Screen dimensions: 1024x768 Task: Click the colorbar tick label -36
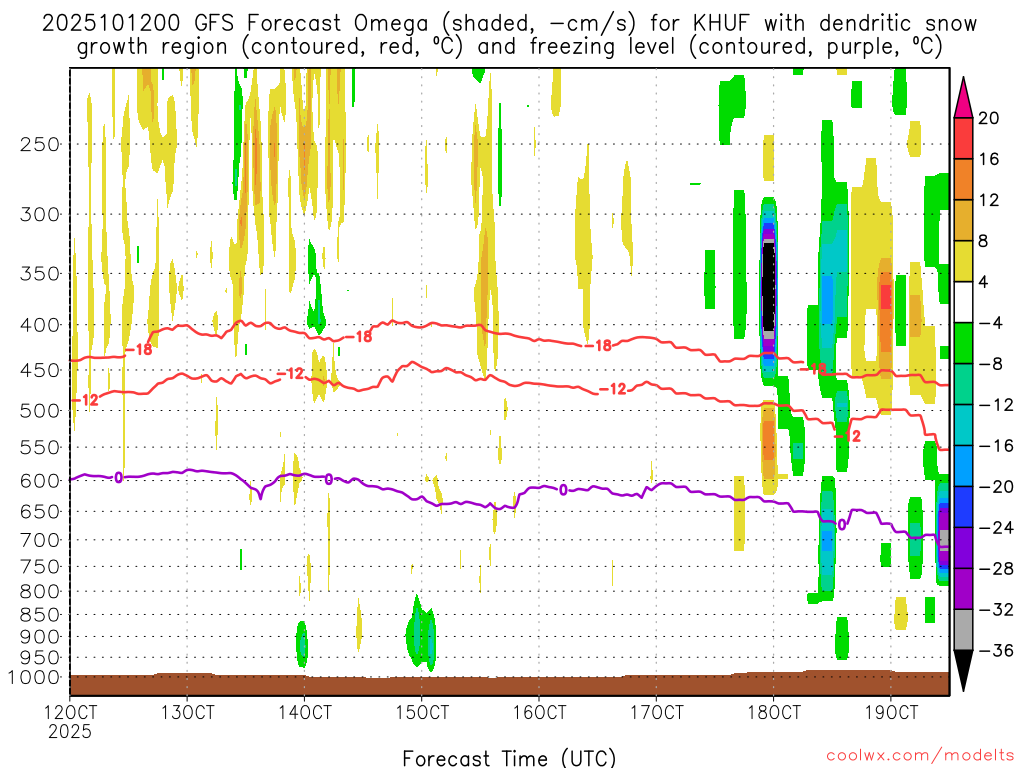pyautogui.click(x=996, y=650)
